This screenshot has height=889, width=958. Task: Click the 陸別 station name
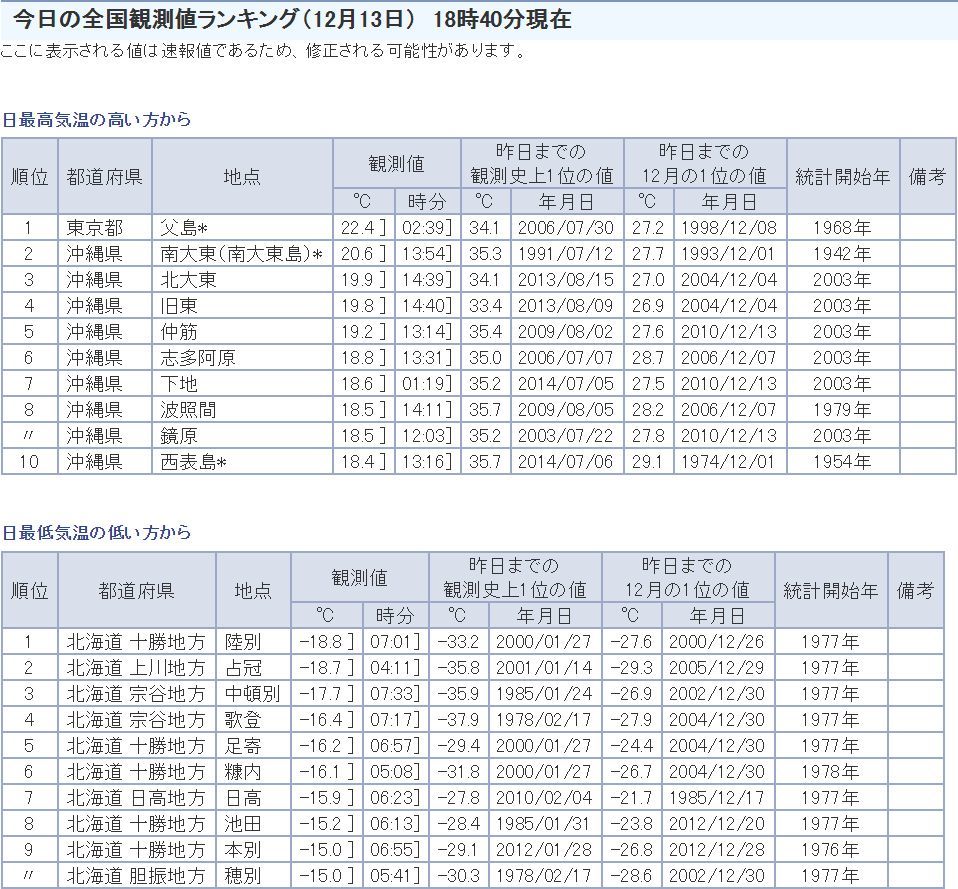point(243,642)
